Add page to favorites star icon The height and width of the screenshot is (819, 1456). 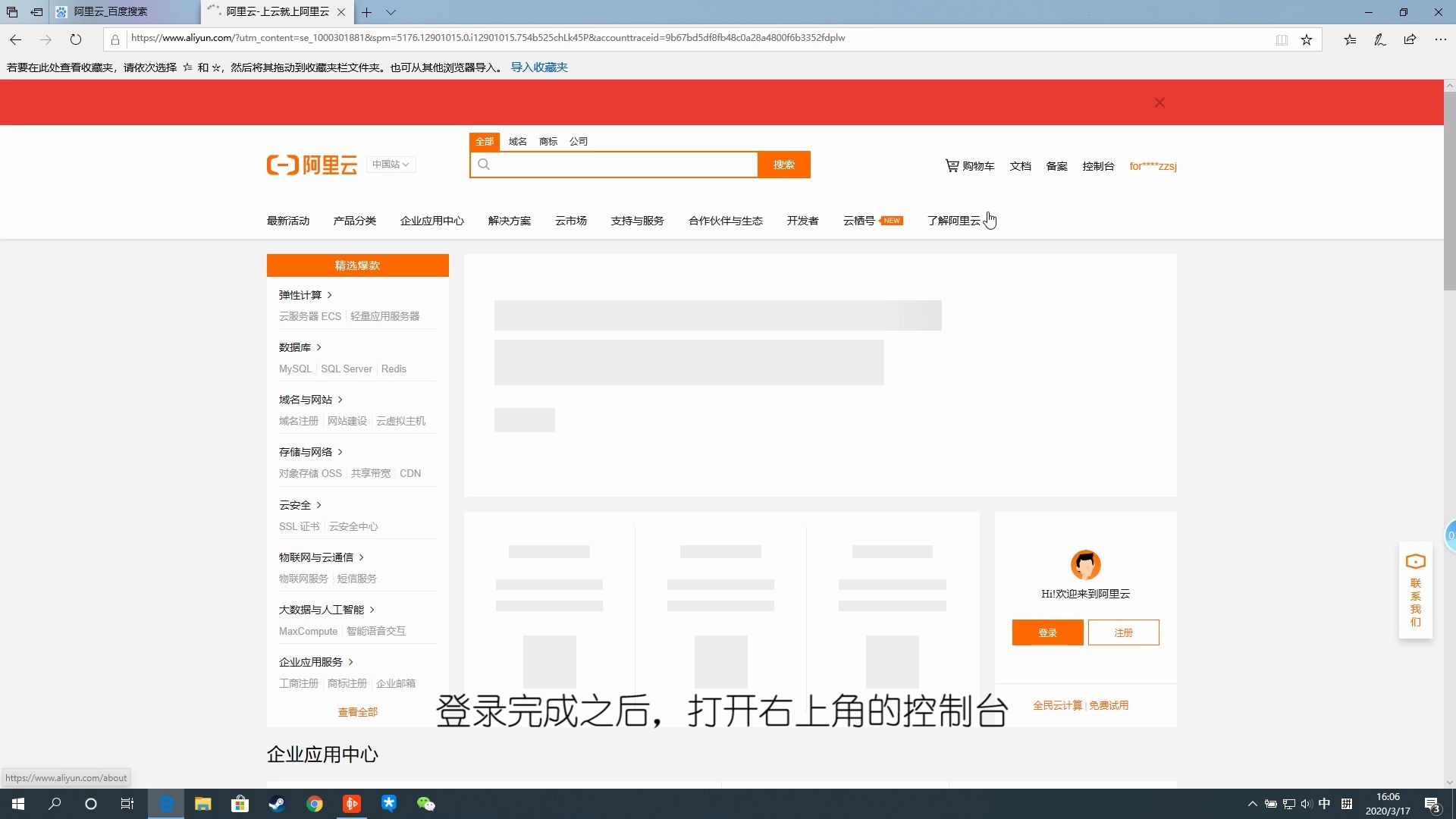pyautogui.click(x=1307, y=39)
